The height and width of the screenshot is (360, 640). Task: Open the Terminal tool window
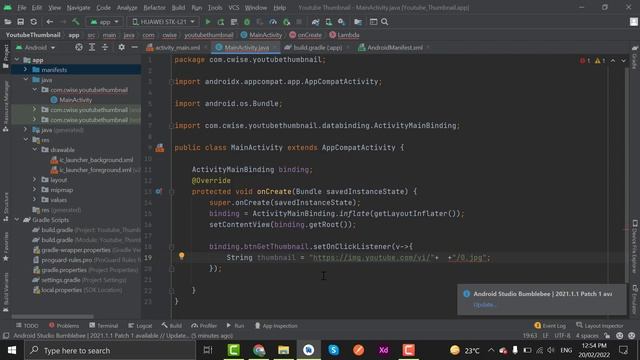pyautogui.click(x=103, y=326)
